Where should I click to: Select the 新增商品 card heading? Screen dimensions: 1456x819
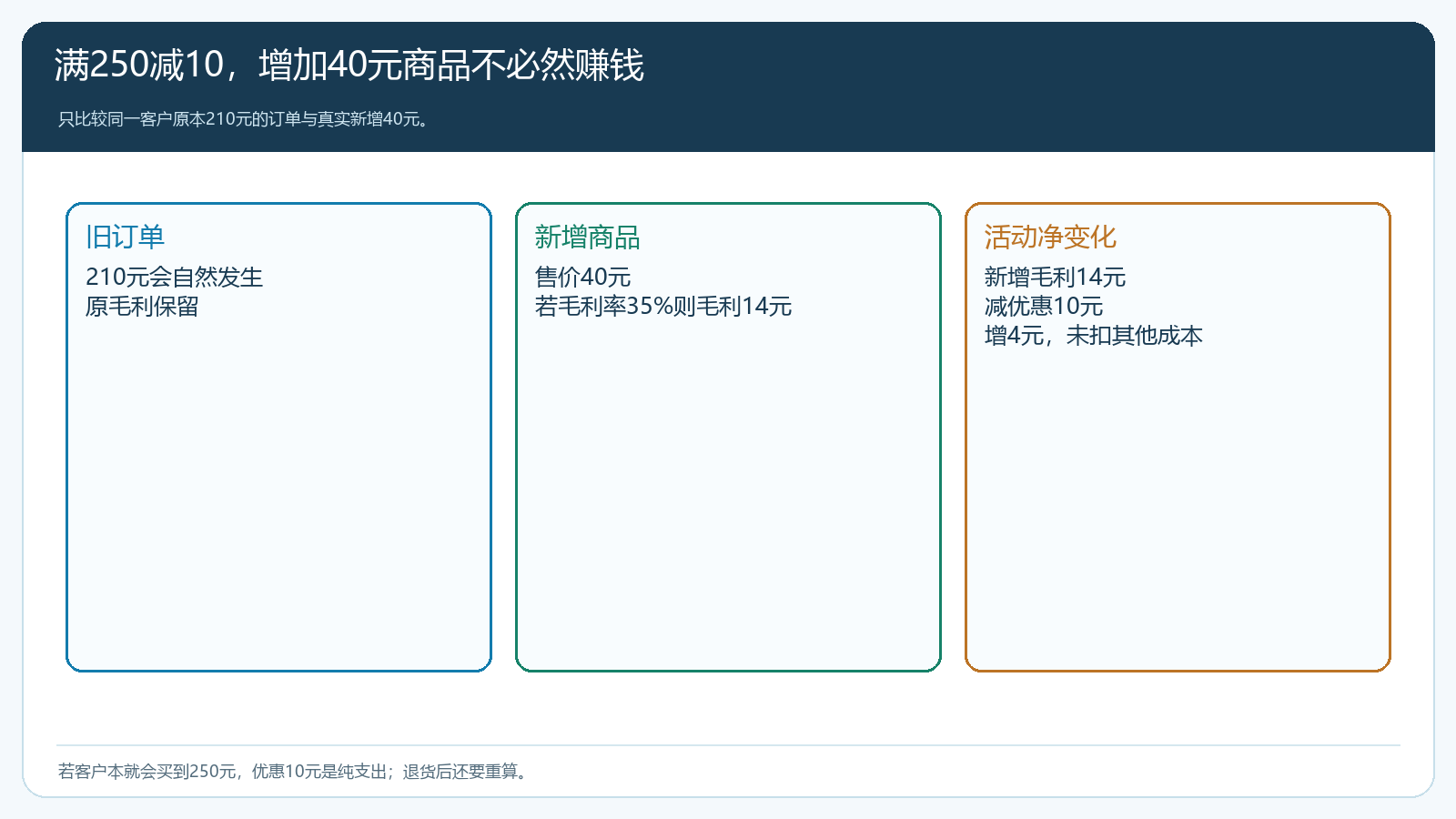588,238
